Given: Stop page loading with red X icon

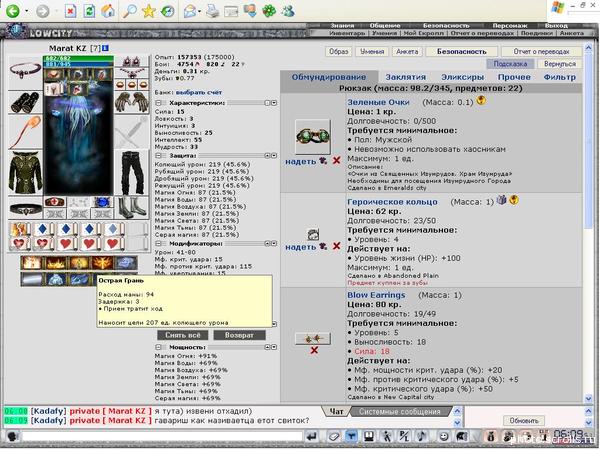Looking at the screenshot, I should pyautogui.click(x=70, y=11).
